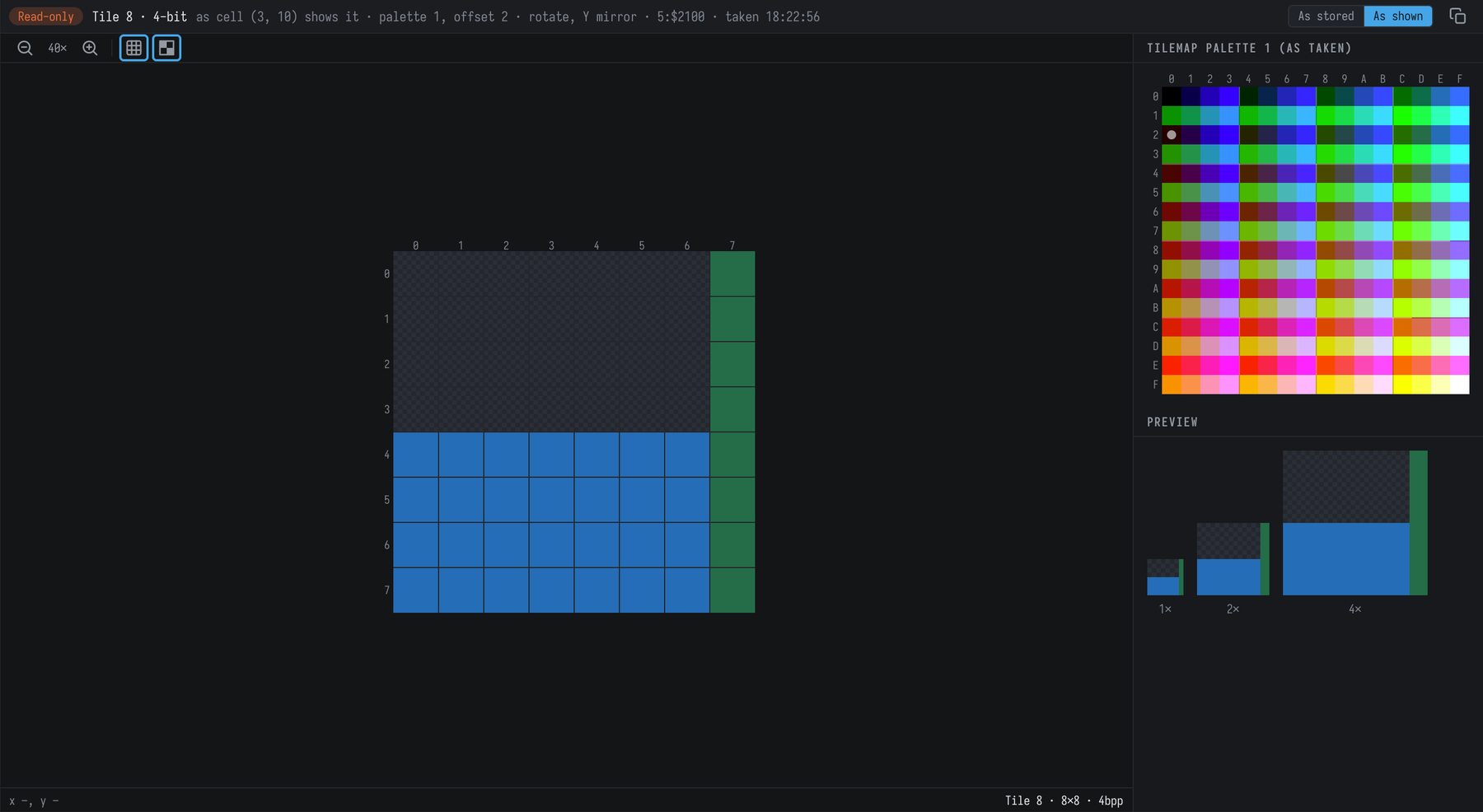This screenshot has width=1483, height=812.
Task: Click transparent pixel at column 3, row 2
Action: [x=551, y=364]
